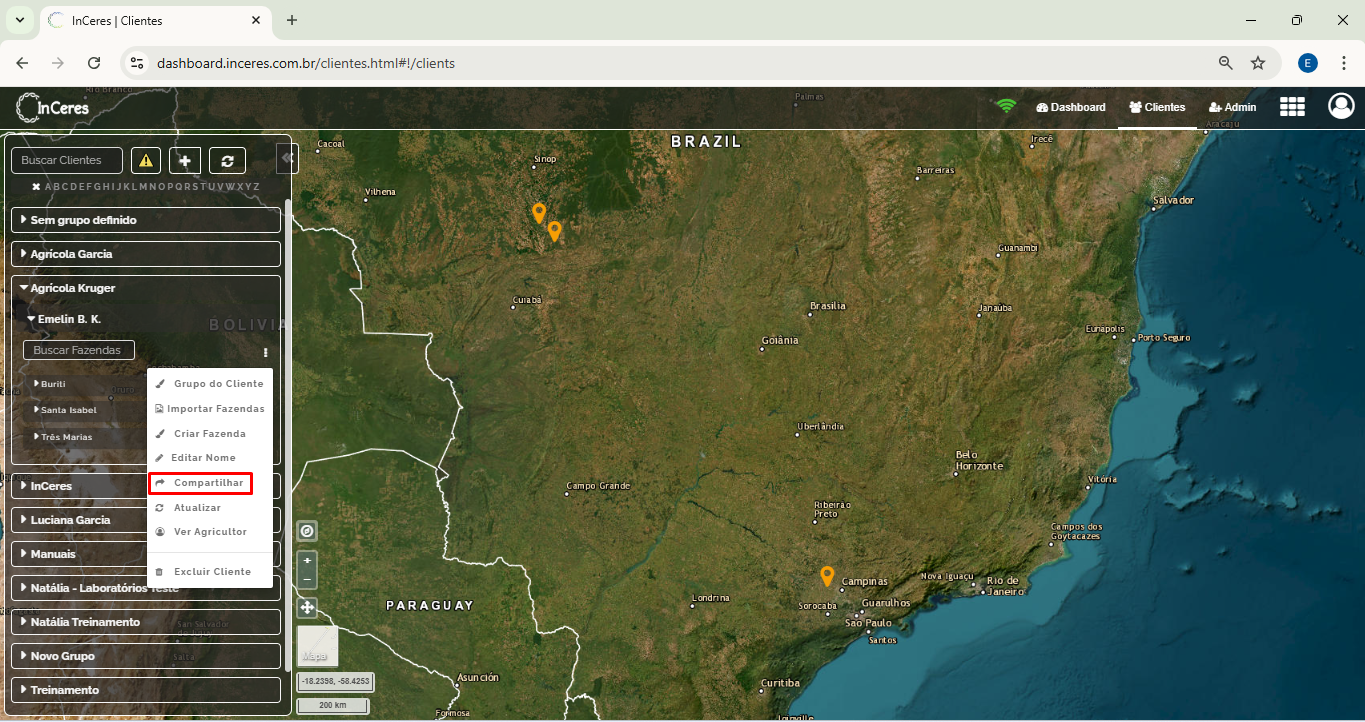Screen dimensions: 1365x722
Task: Open the user profile avatar in header
Action: (x=1341, y=106)
